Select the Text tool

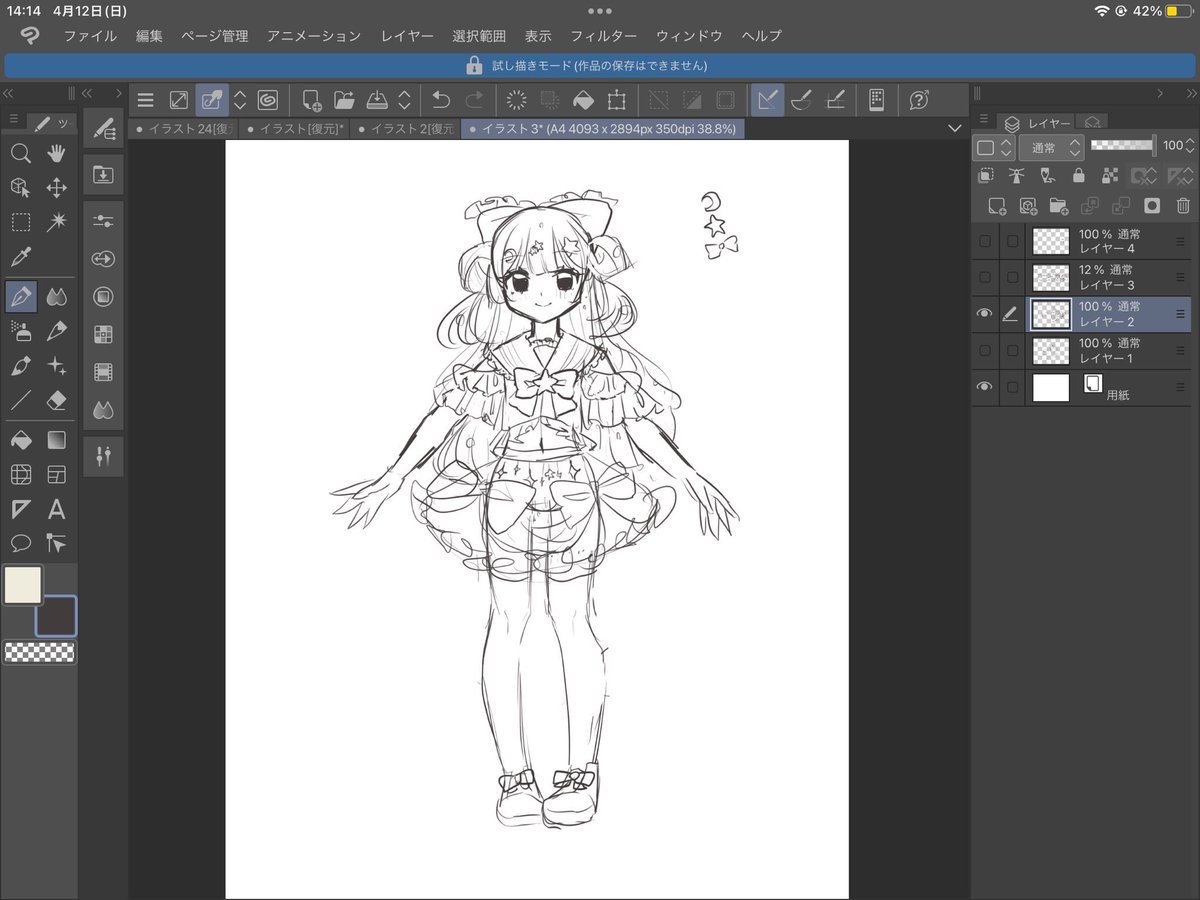click(57, 509)
